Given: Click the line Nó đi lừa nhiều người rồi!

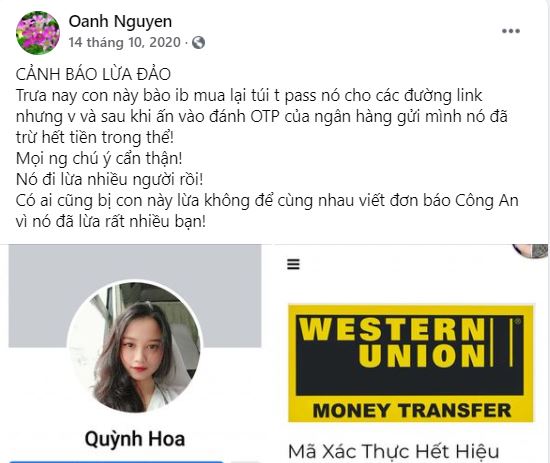Looking at the screenshot, I should coord(109,180).
